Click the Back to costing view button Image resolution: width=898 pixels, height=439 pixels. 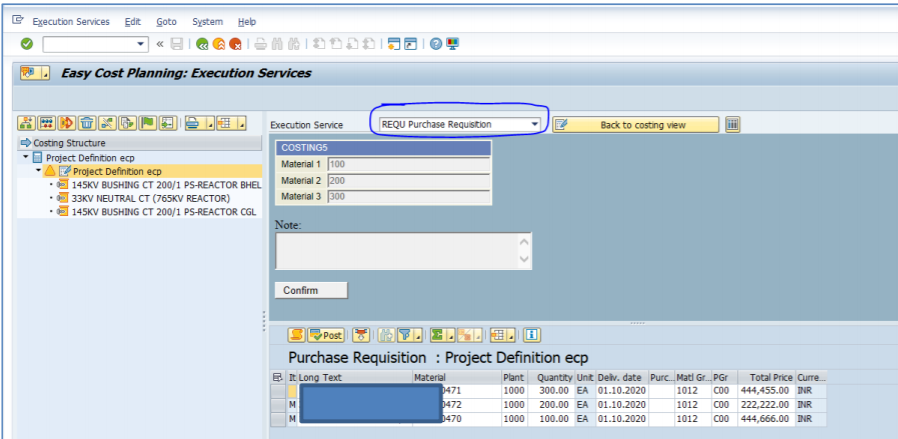pos(635,125)
